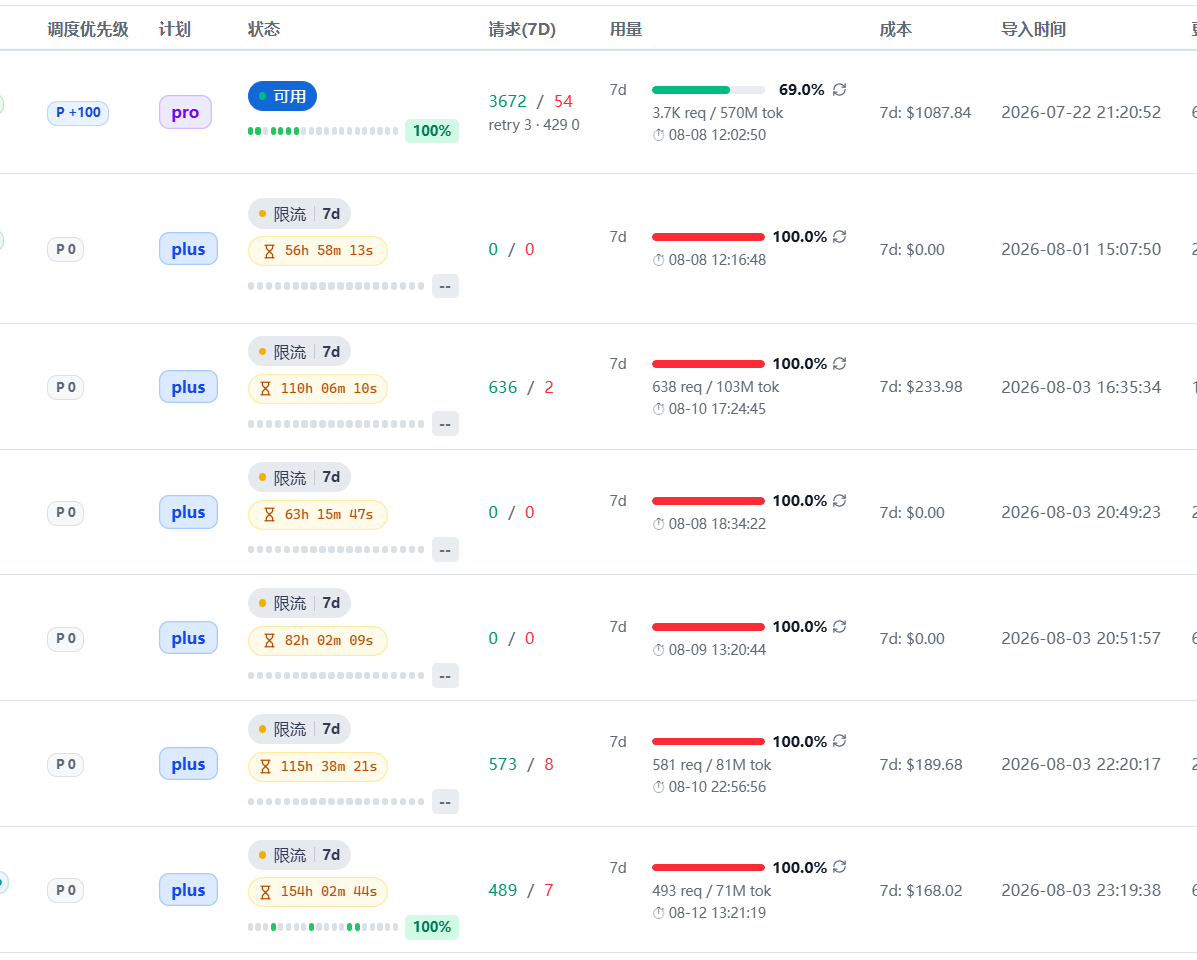
Task: Click the 限流 7d badge above 110h 06m 10s
Action: tap(299, 352)
